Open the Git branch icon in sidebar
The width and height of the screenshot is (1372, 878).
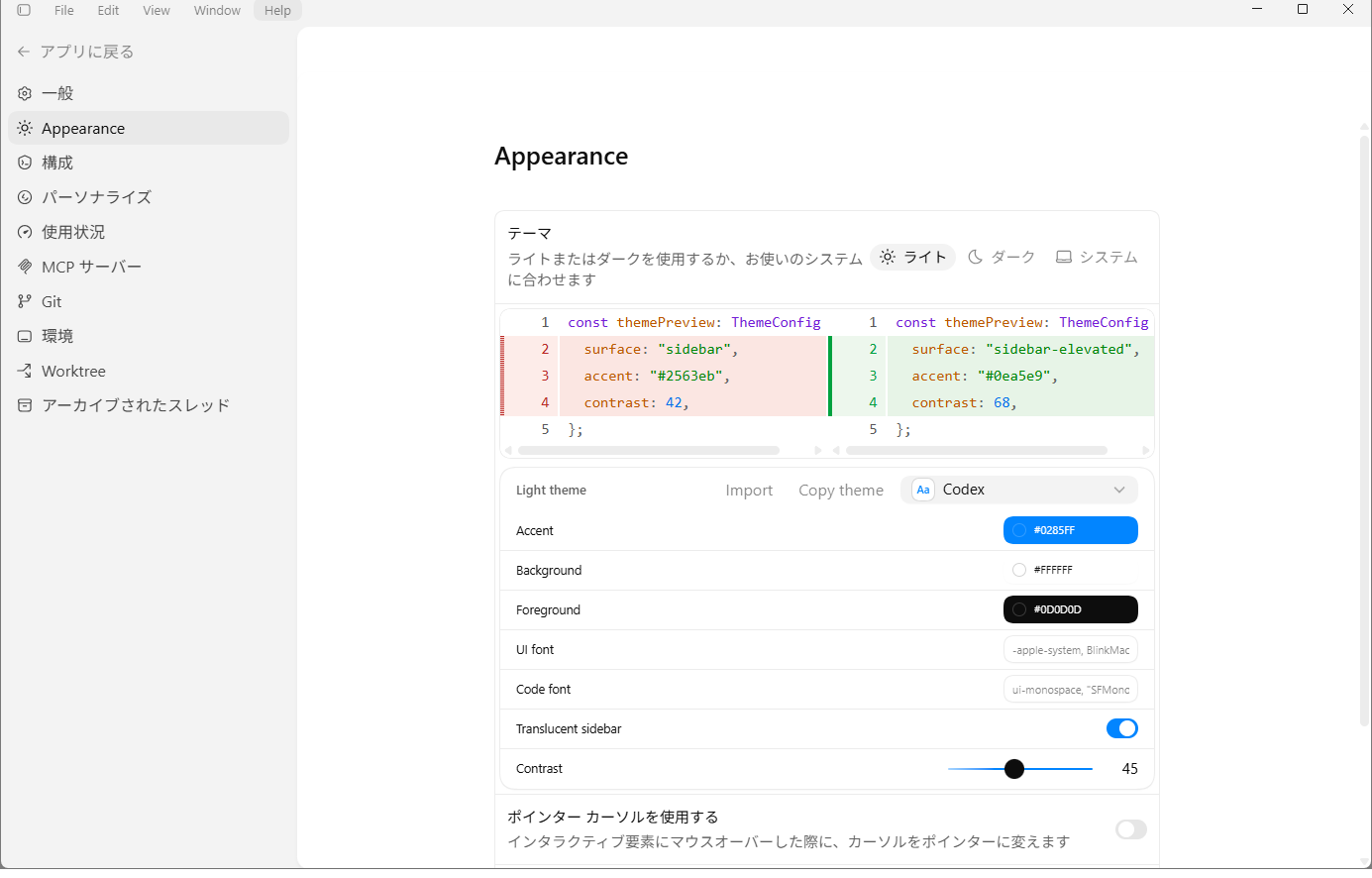coord(25,301)
